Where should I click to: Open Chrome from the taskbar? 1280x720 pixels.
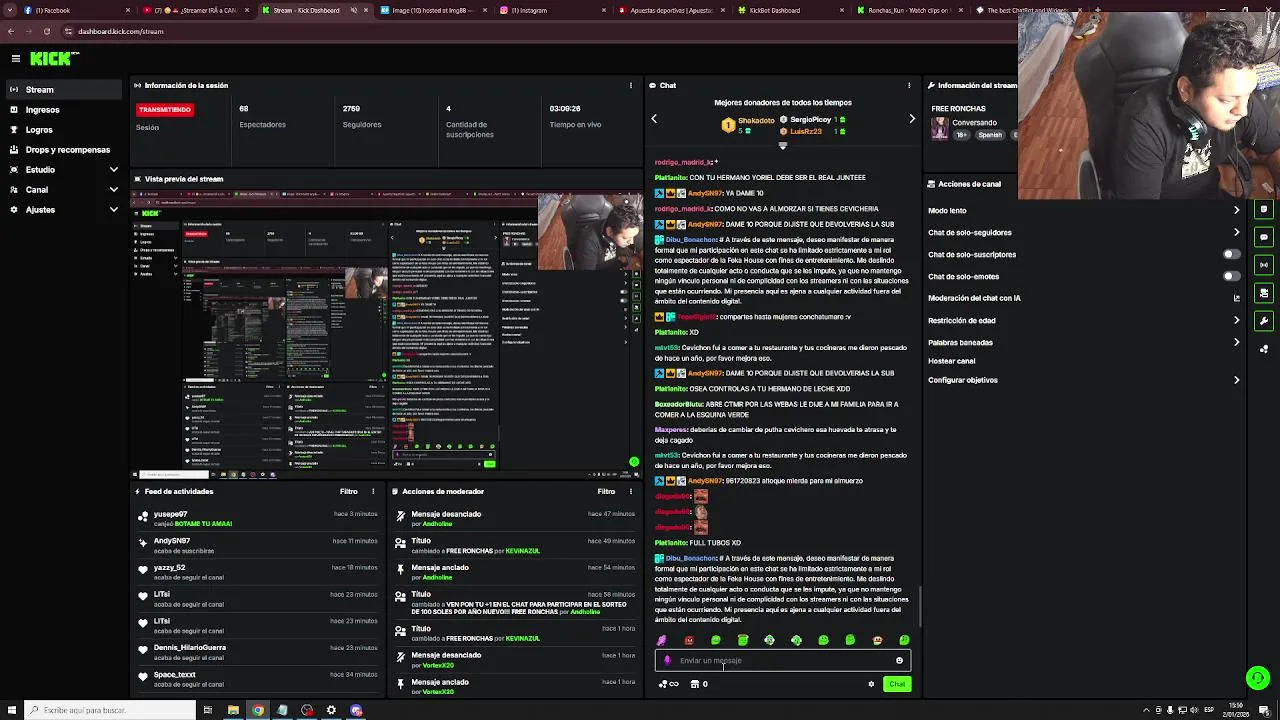click(258, 711)
